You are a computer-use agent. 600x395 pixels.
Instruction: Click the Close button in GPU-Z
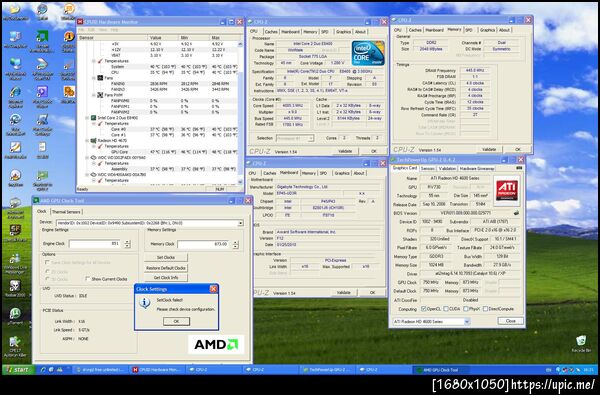510,321
